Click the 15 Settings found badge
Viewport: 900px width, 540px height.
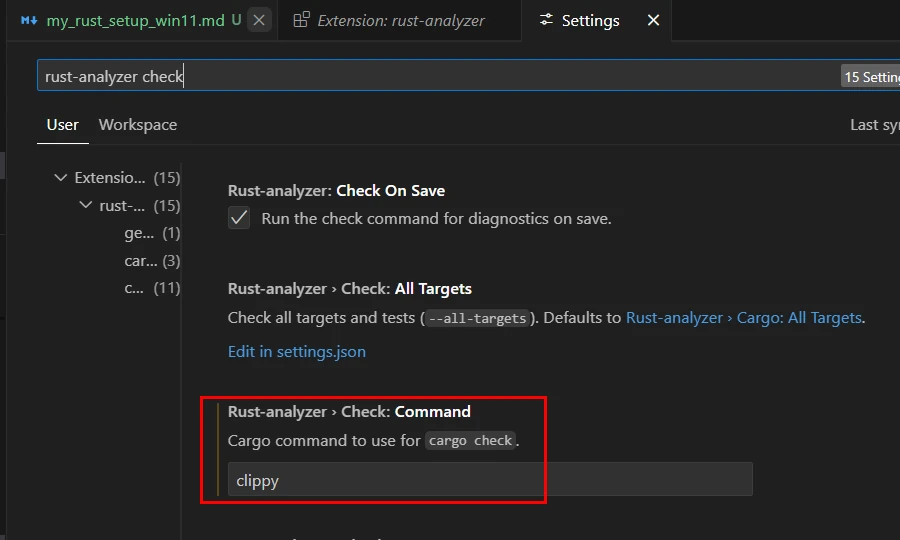(870, 76)
